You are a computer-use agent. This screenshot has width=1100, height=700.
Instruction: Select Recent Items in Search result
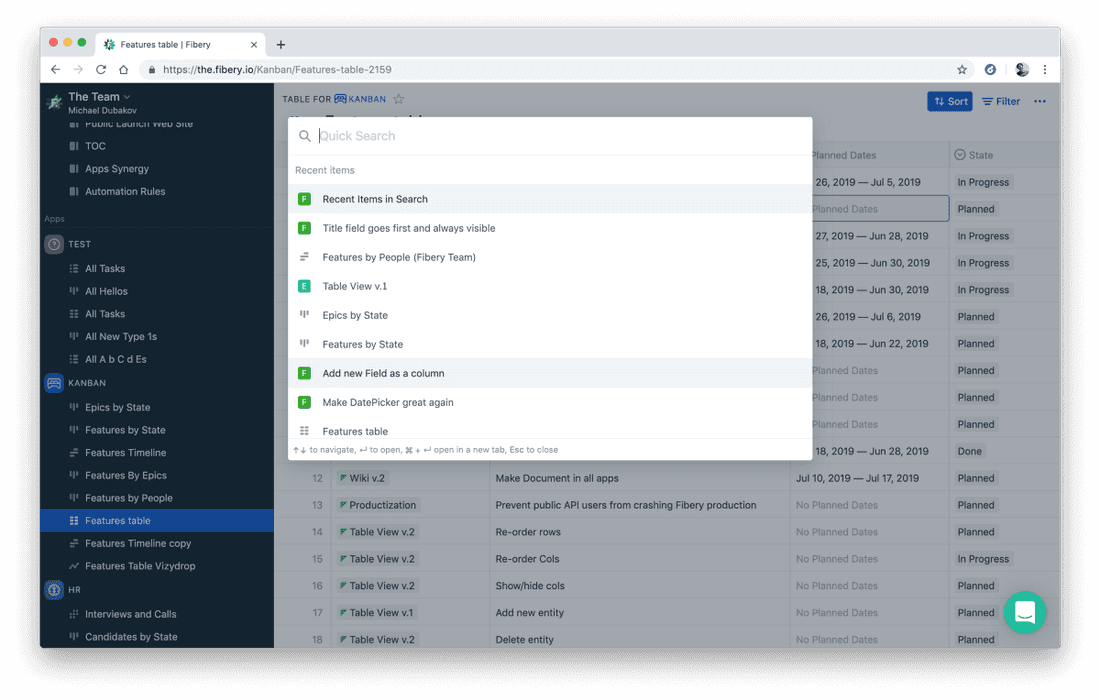pos(375,199)
